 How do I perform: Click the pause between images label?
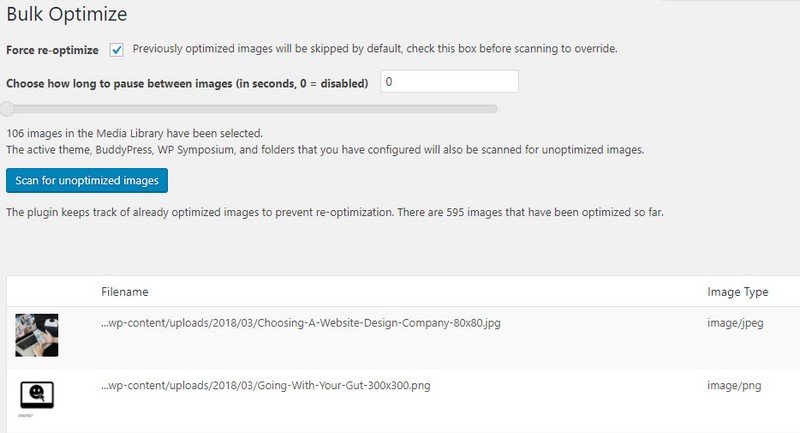(187, 83)
